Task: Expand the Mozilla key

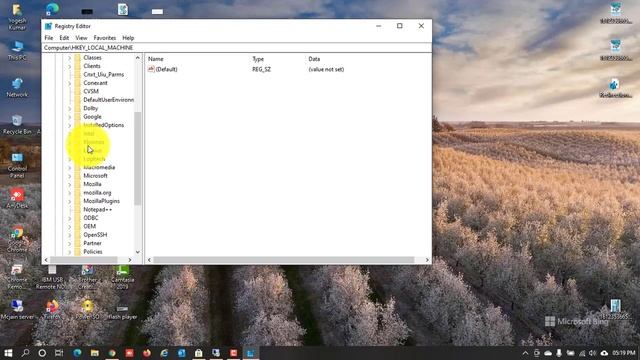Action: [69, 184]
